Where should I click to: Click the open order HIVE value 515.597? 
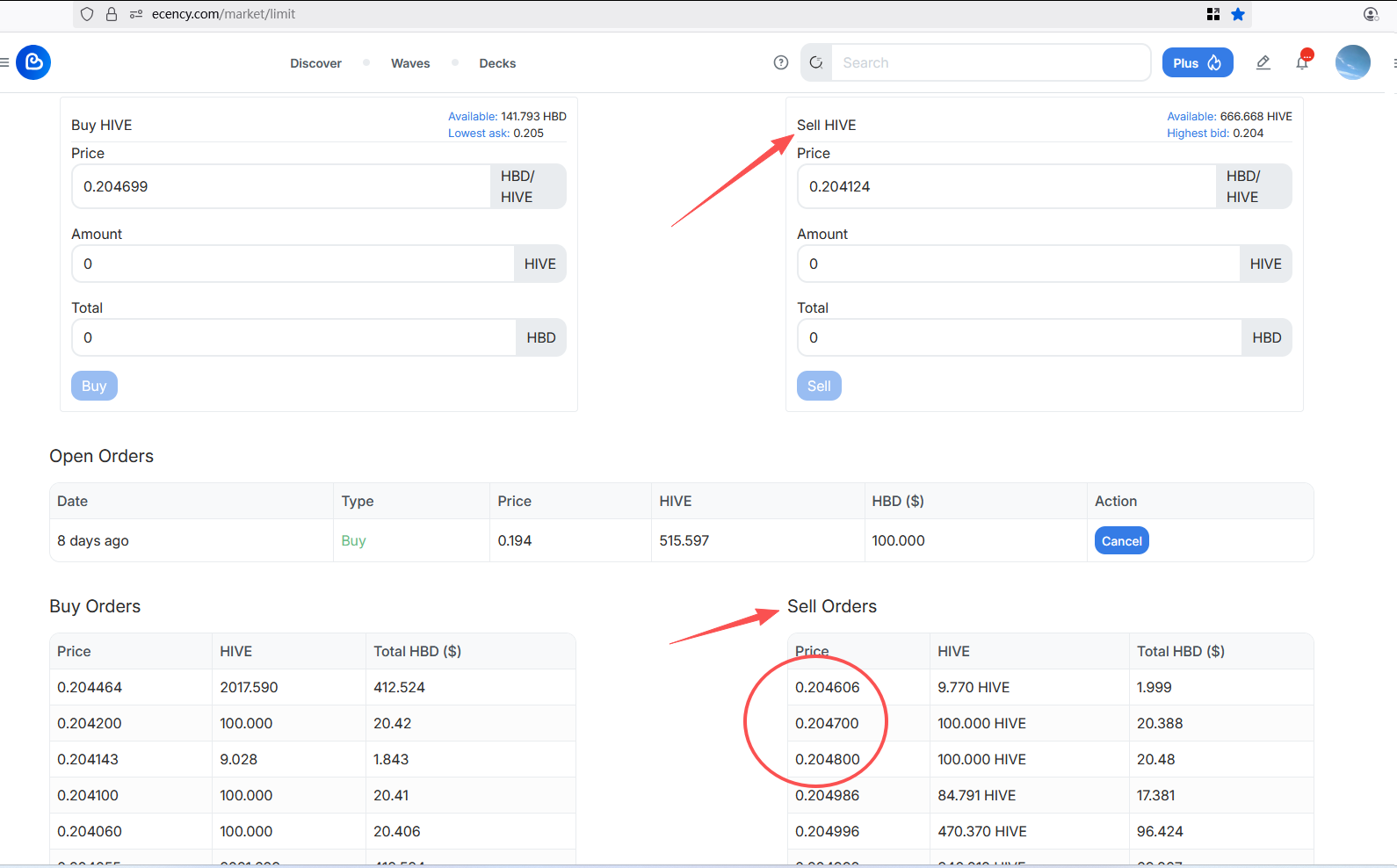pyautogui.click(x=684, y=540)
